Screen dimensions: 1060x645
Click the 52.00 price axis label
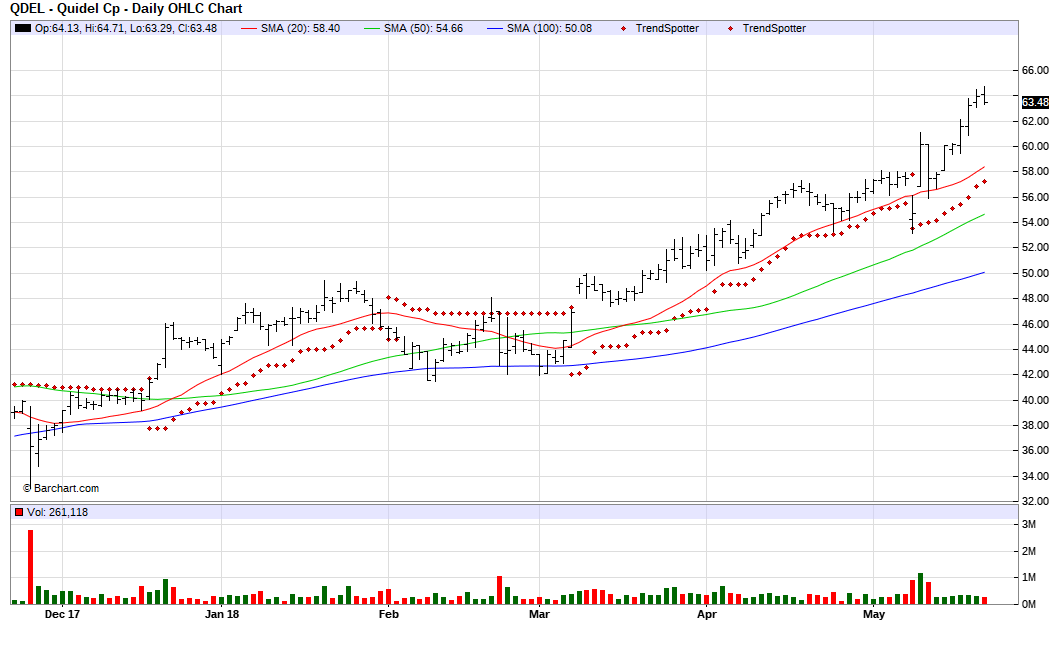tap(1035, 247)
